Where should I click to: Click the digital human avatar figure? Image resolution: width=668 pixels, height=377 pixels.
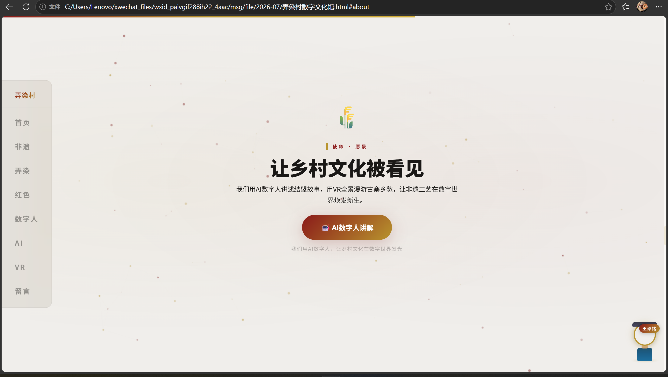[x=645, y=342]
